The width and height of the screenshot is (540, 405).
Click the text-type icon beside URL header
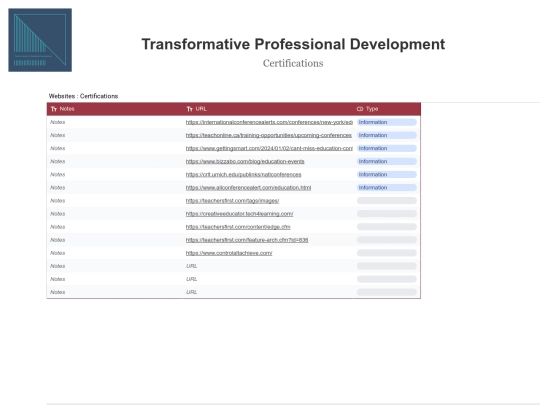point(189,109)
